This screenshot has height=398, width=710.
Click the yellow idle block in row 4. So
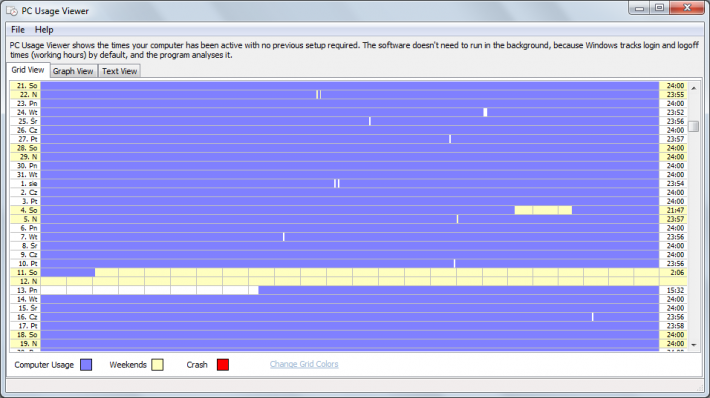[543, 210]
